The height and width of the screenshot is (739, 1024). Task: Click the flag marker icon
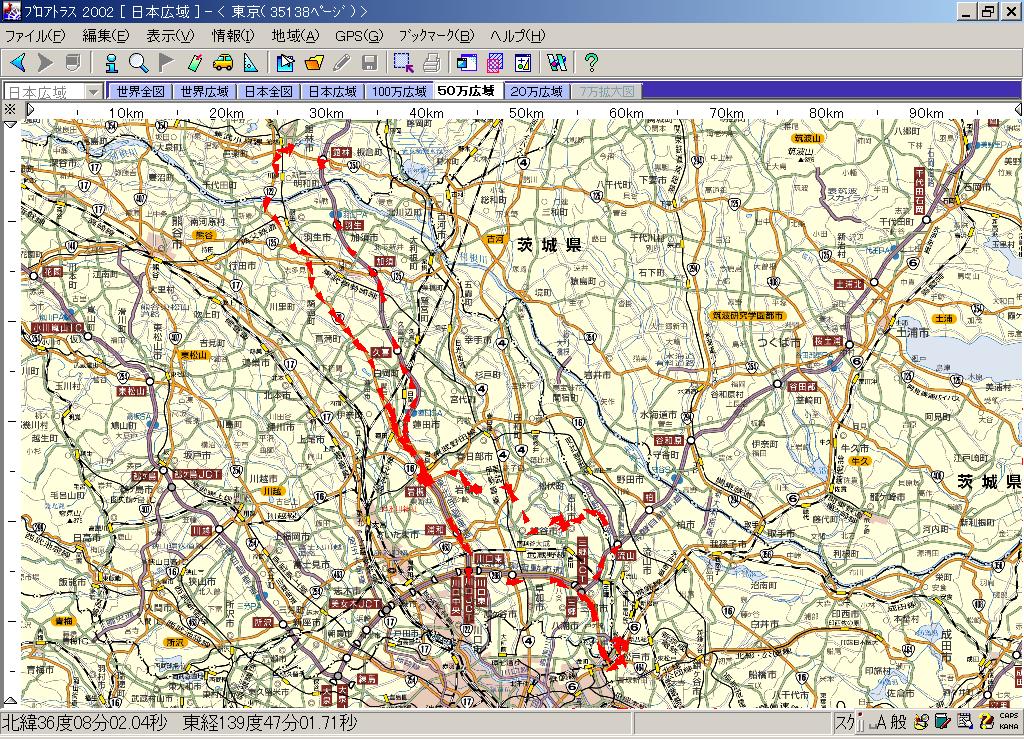click(x=166, y=63)
